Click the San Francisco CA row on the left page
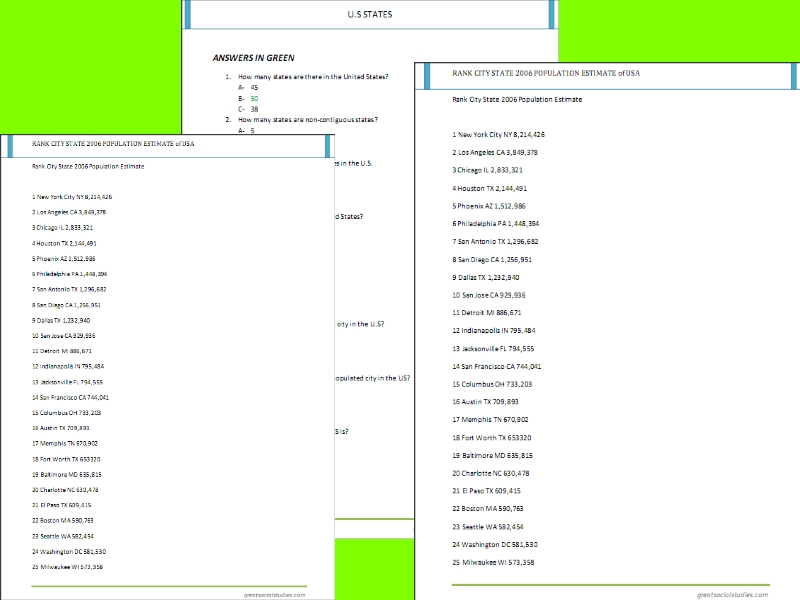The image size is (800, 600). pyautogui.click(x=70, y=397)
